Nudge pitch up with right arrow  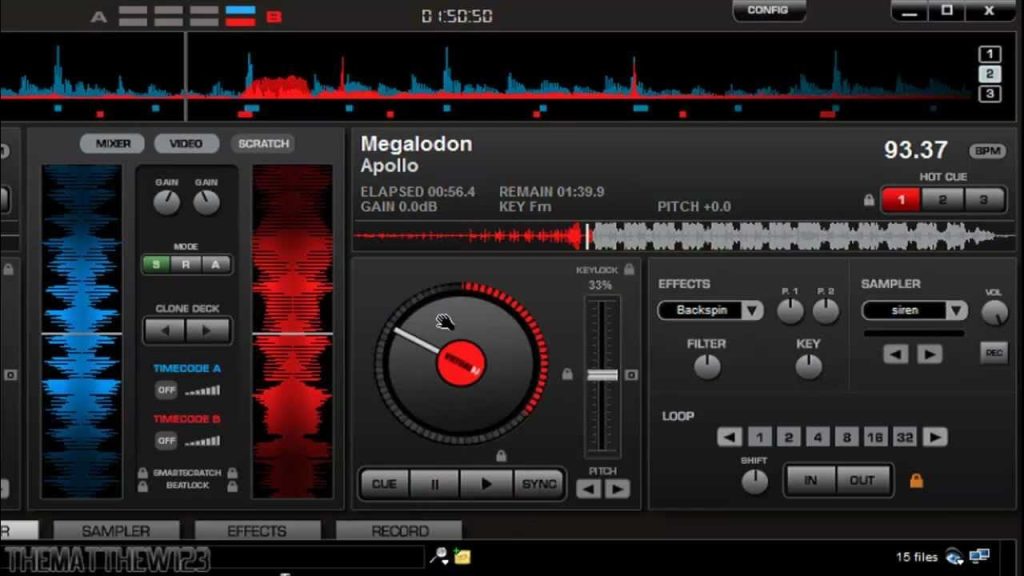coord(617,489)
